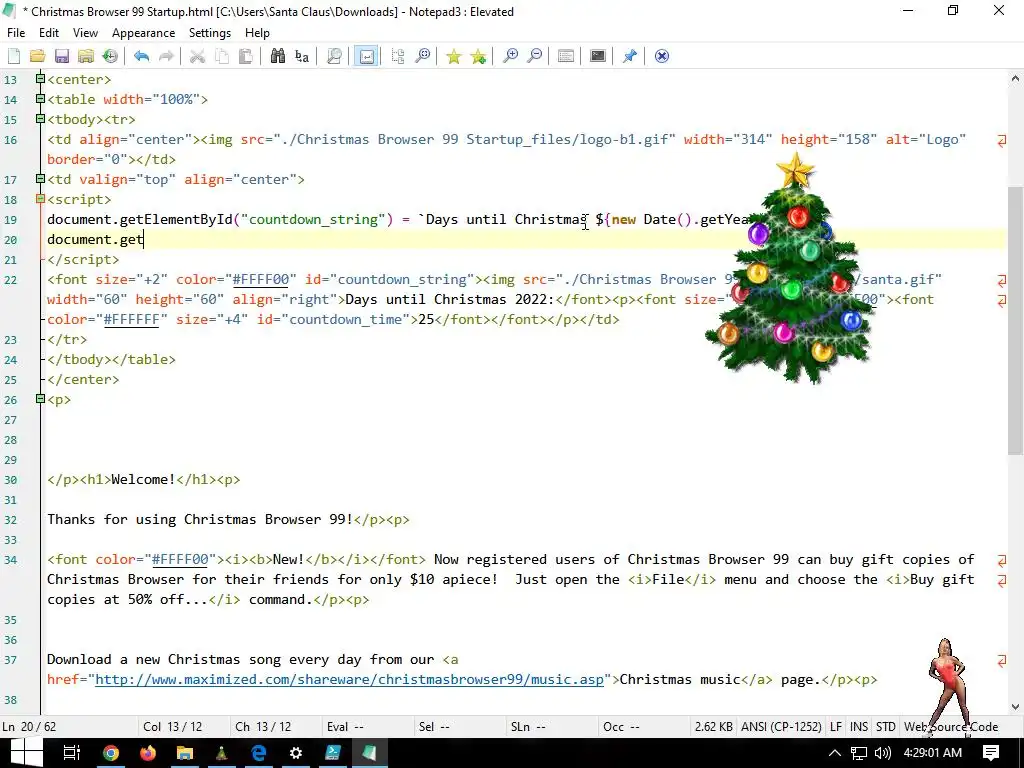
Task: Click the ANSI (CP-1252) encoding status
Action: coord(781,727)
